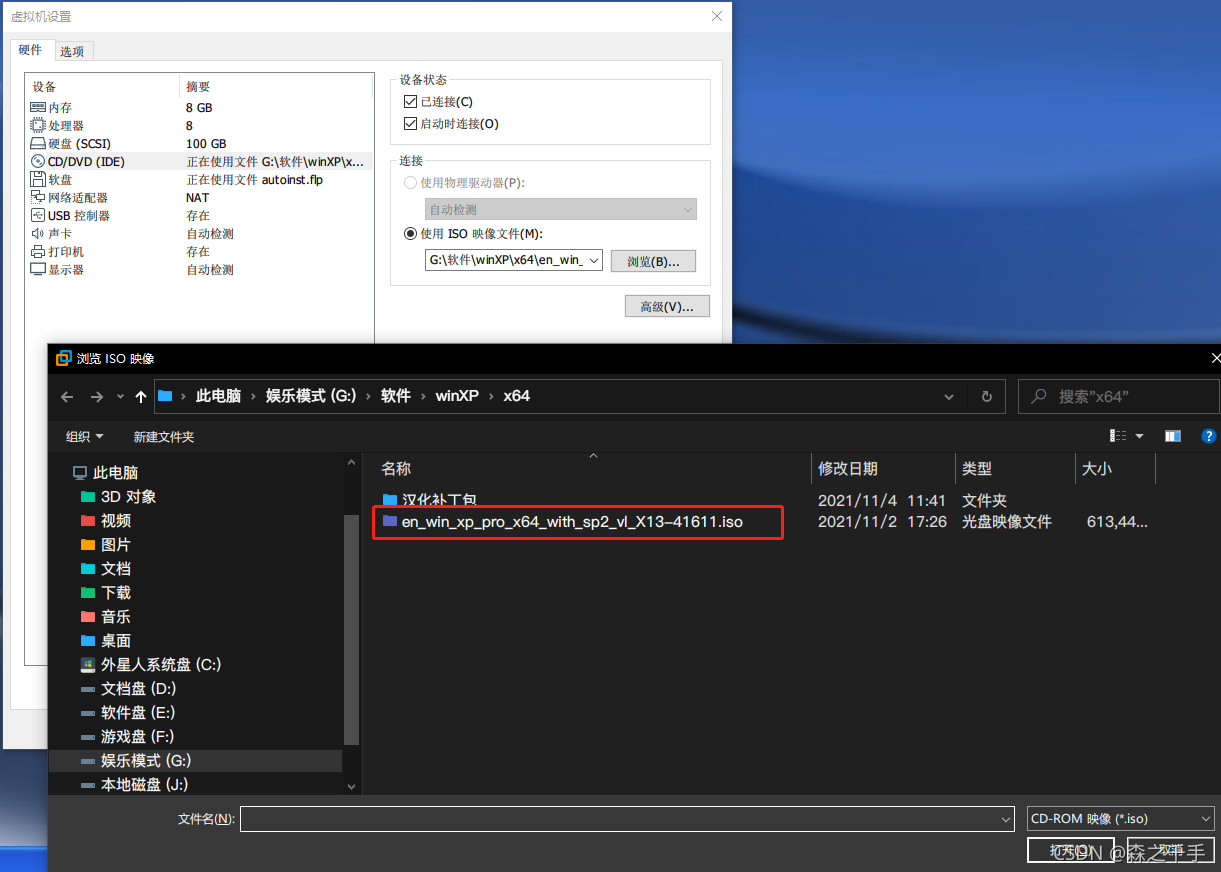The width and height of the screenshot is (1221, 872).
Task: Open 桌面 desktop folder in sidebar
Action: (x=105, y=641)
